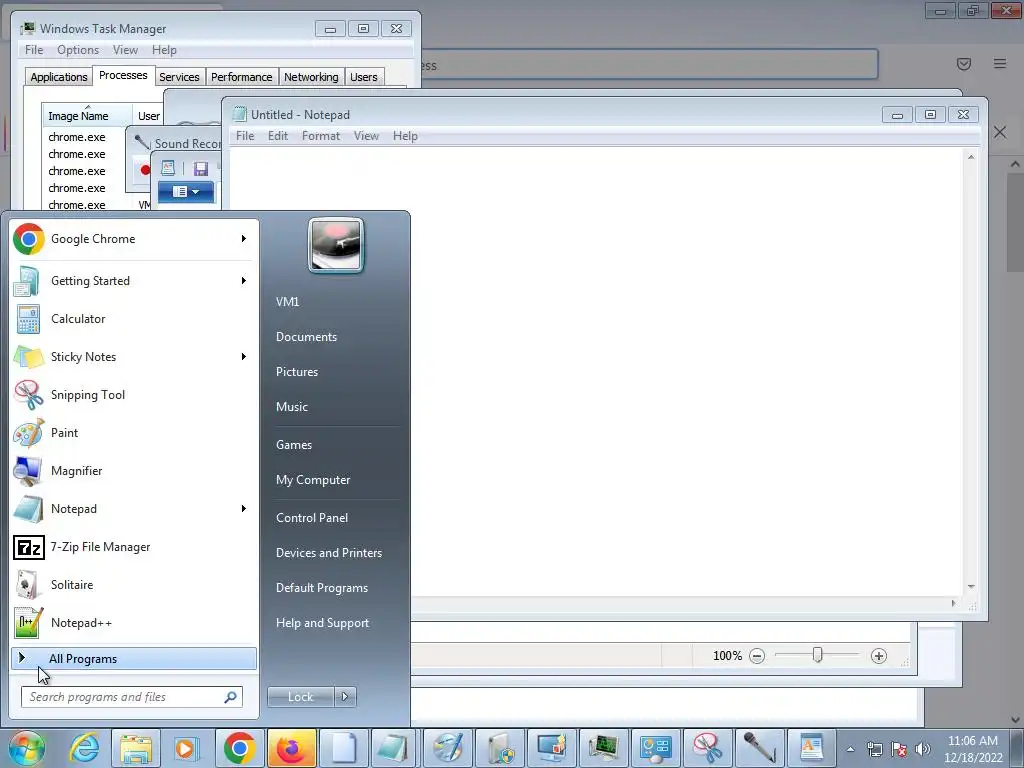Image resolution: width=1024 pixels, height=768 pixels.
Task: Open Solitaire from the Start menu
Action: pyautogui.click(x=134, y=584)
